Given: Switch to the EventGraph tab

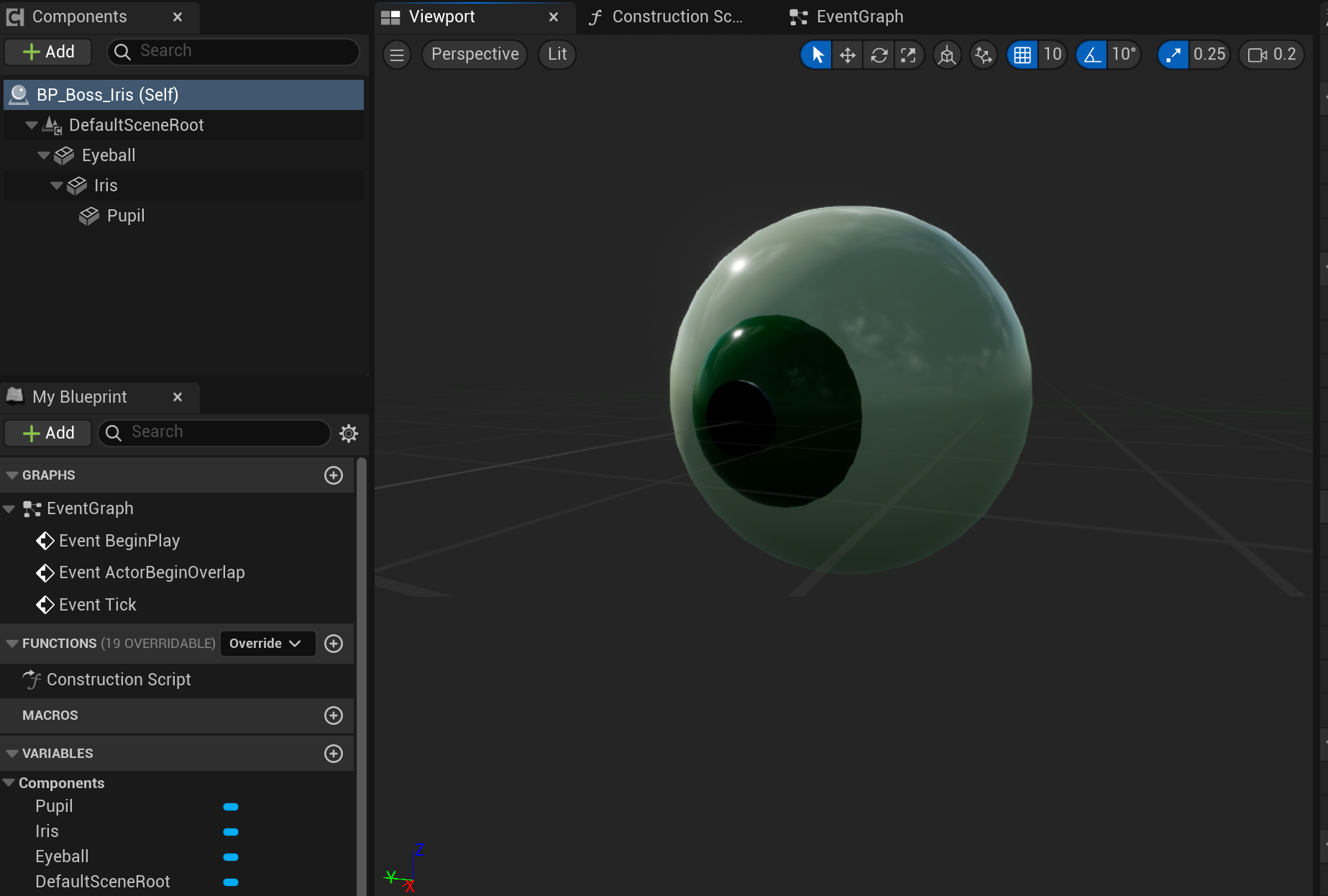Looking at the screenshot, I should coord(846,17).
